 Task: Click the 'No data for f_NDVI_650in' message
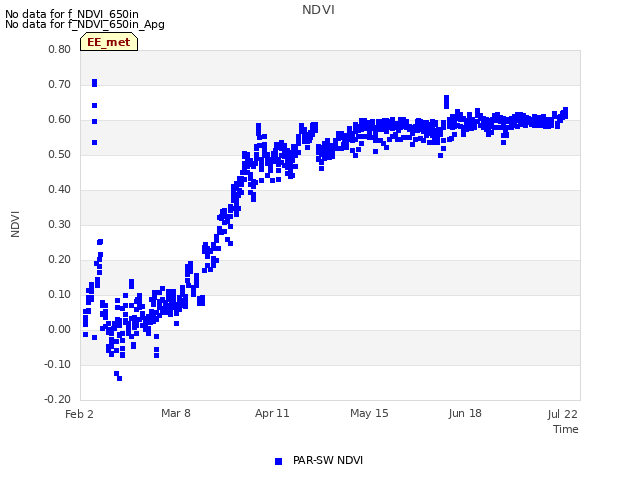tap(72, 15)
